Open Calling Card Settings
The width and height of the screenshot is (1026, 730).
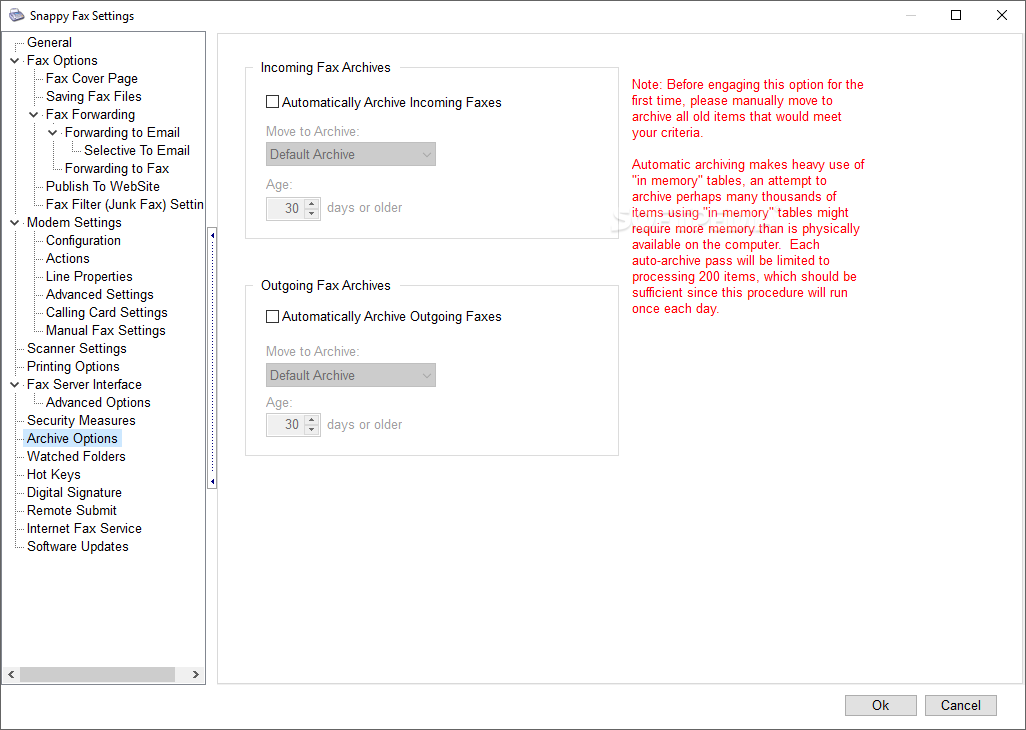[x=107, y=312]
